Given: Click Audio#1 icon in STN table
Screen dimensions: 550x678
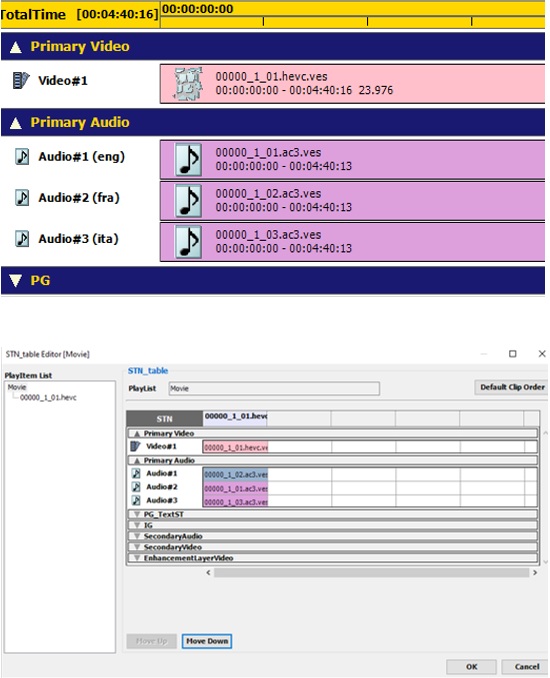Looking at the screenshot, I should click(x=136, y=473).
